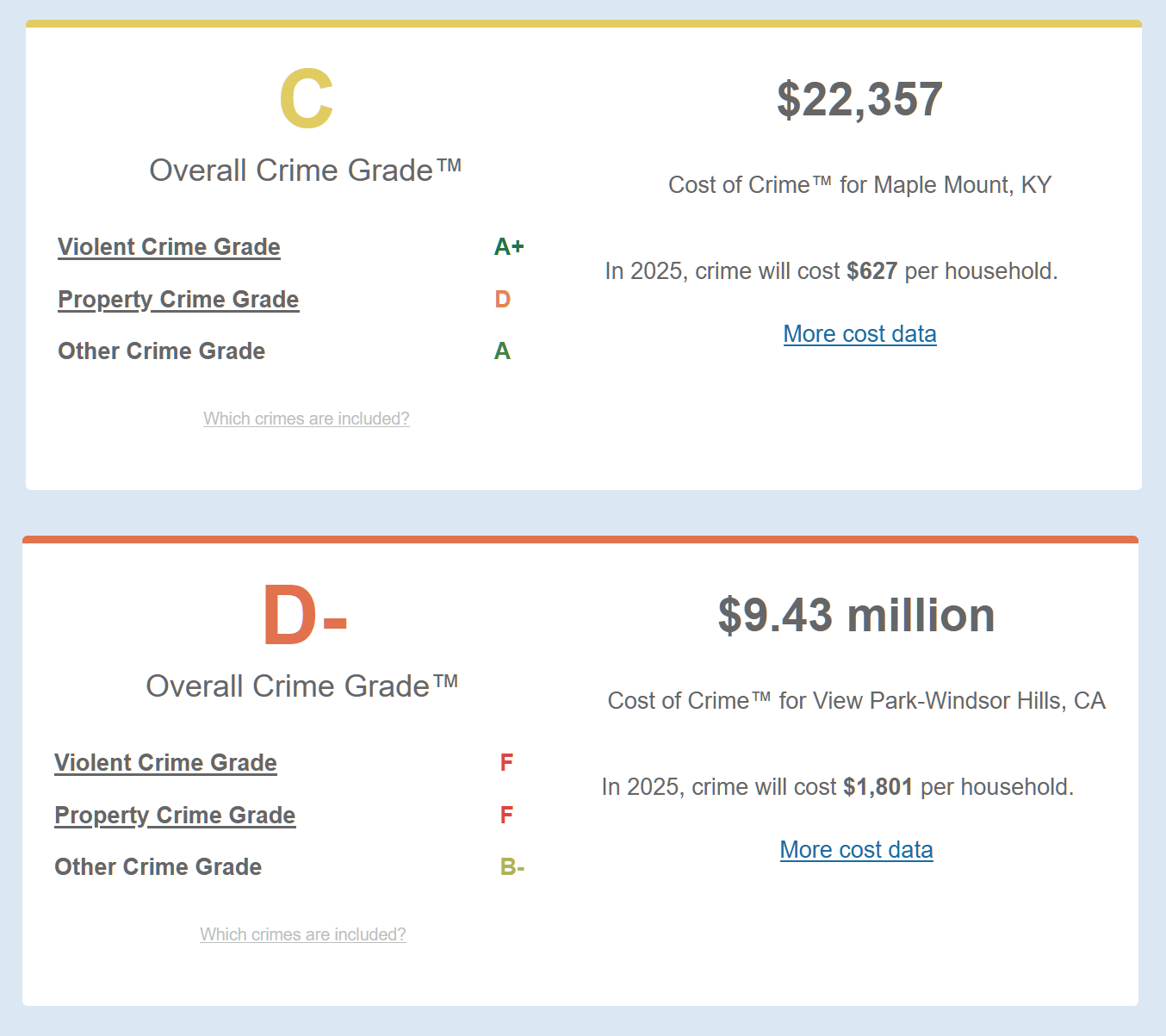The image size is (1166, 1036).
Task: Click View Park-Windsor Hills 'Which crimes are included?' link
Action: coord(303,934)
